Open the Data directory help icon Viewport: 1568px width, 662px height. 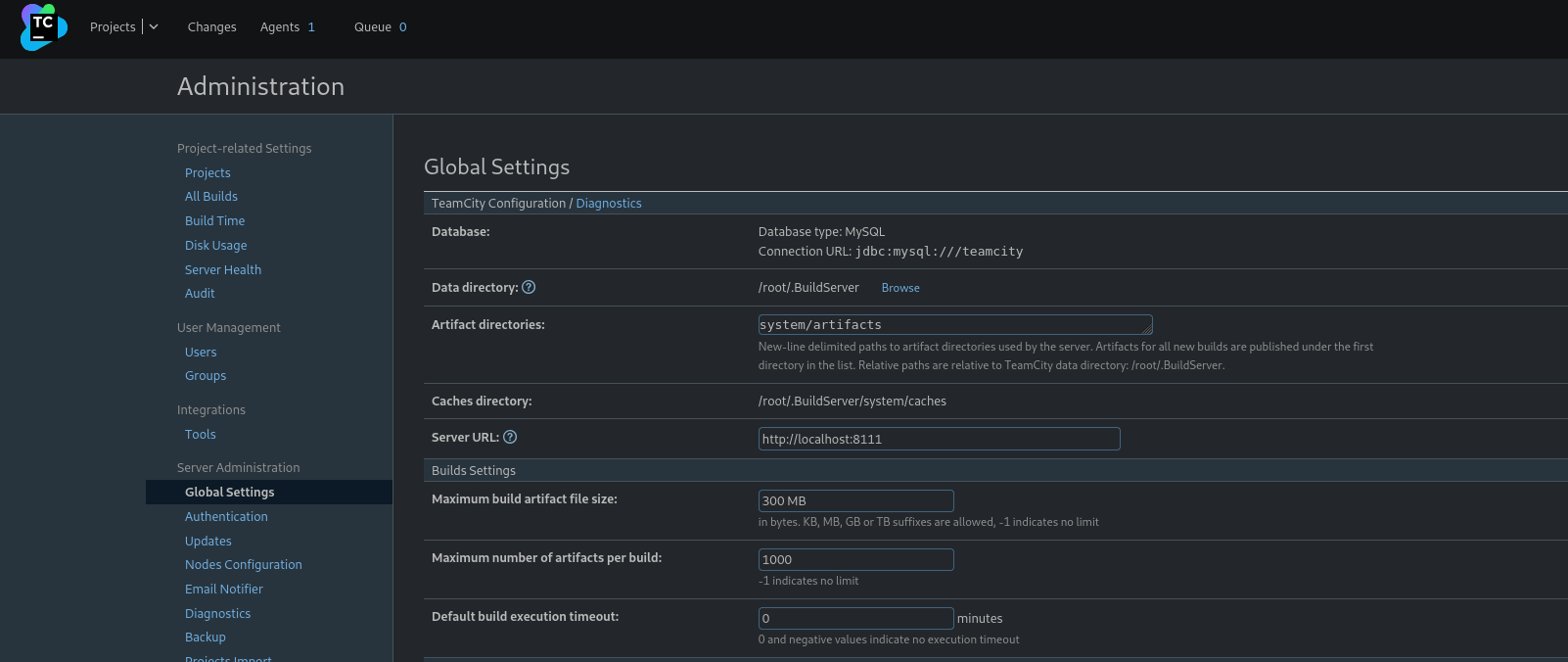pyautogui.click(x=529, y=287)
